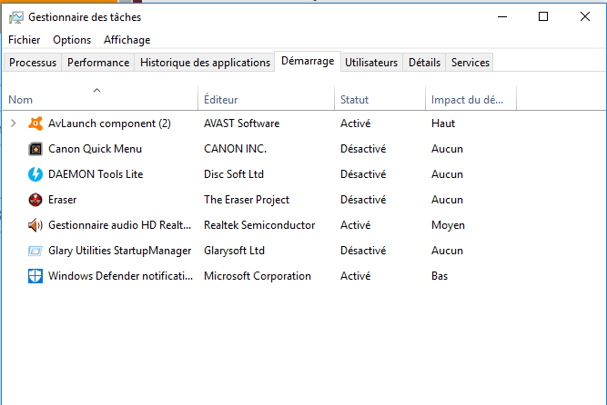
Task: Close the Gestionnaire des tâches window
Action: (x=585, y=17)
